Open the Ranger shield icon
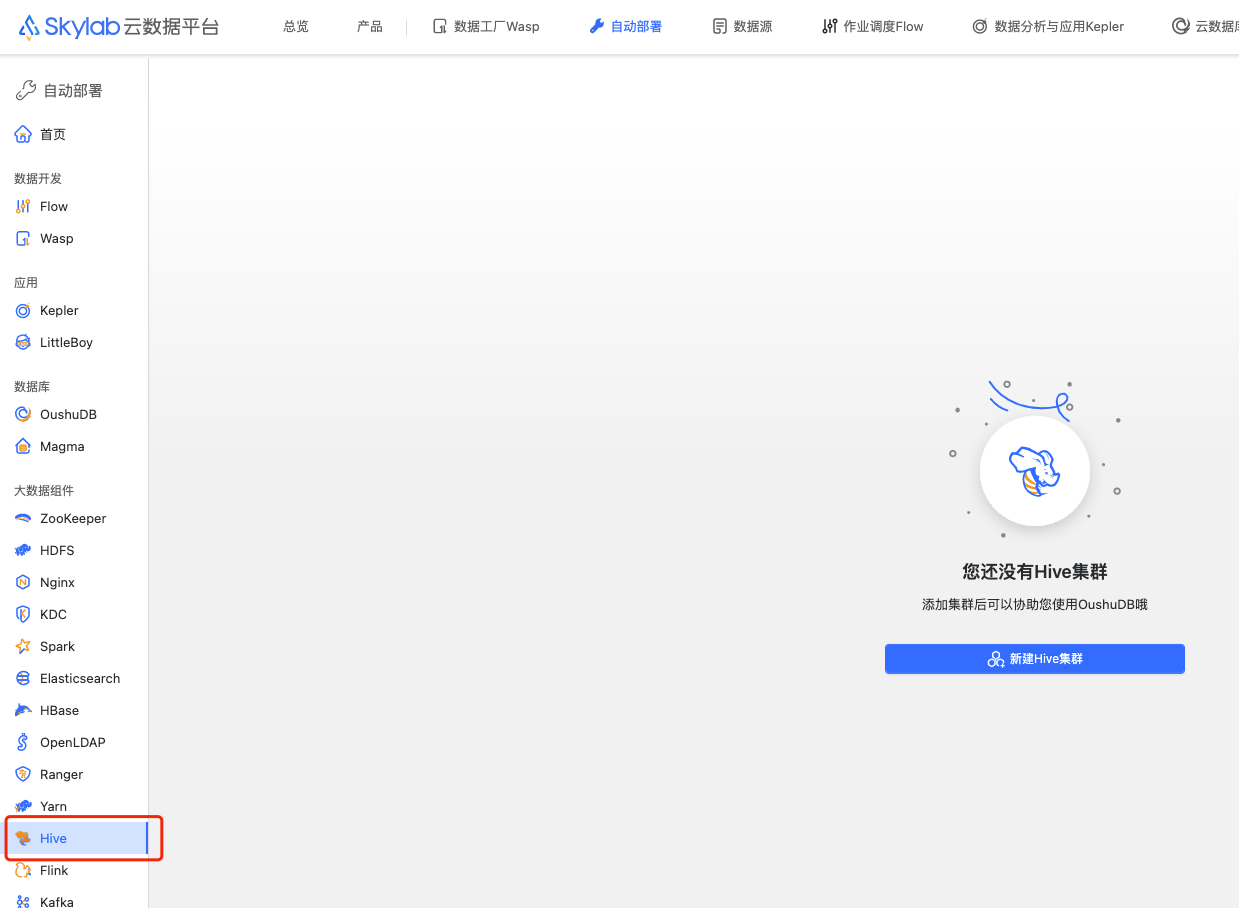 pyautogui.click(x=23, y=774)
